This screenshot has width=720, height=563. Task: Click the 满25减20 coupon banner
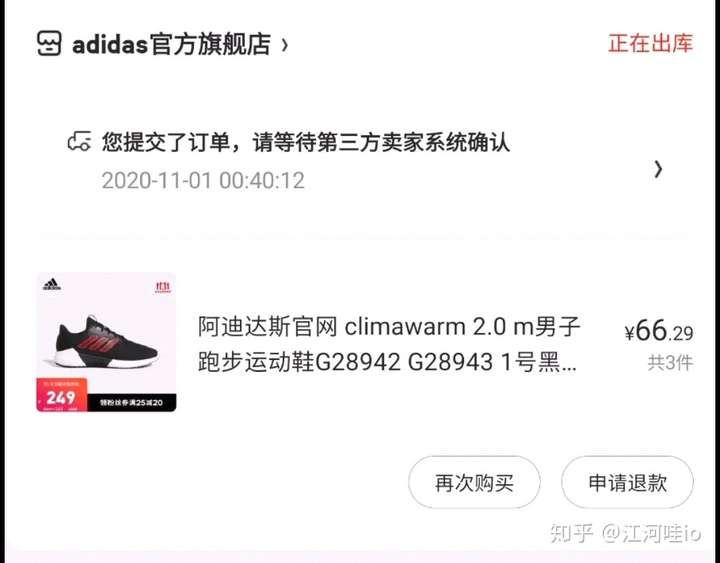(131, 403)
